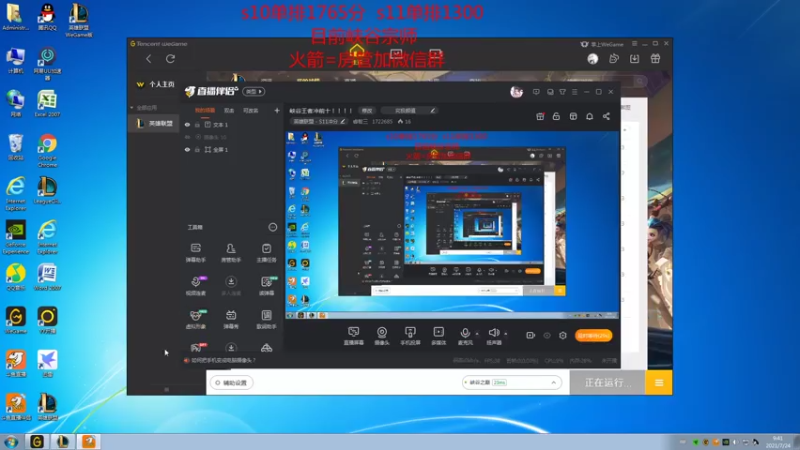This screenshot has width=800, height=450.
Task: Switch to the 我的场景 tab
Action: 205,110
